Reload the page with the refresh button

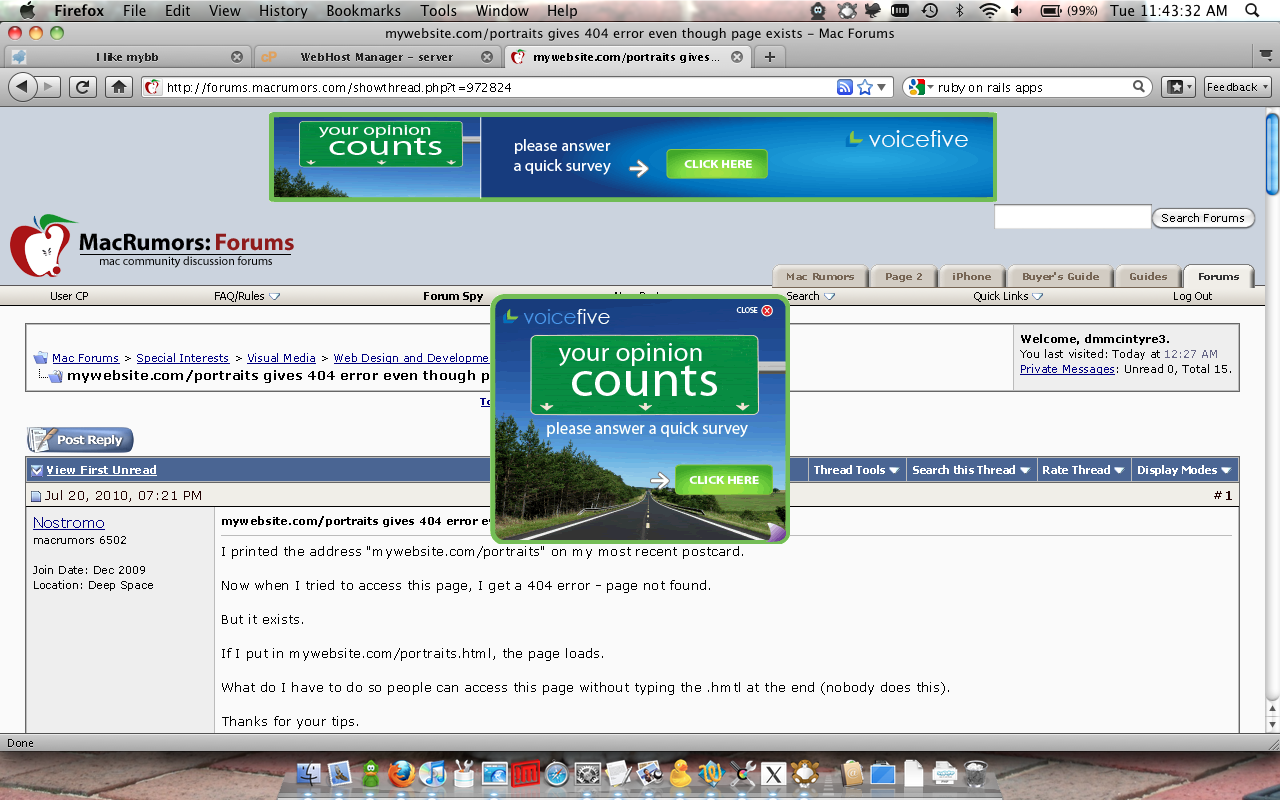coord(84,87)
